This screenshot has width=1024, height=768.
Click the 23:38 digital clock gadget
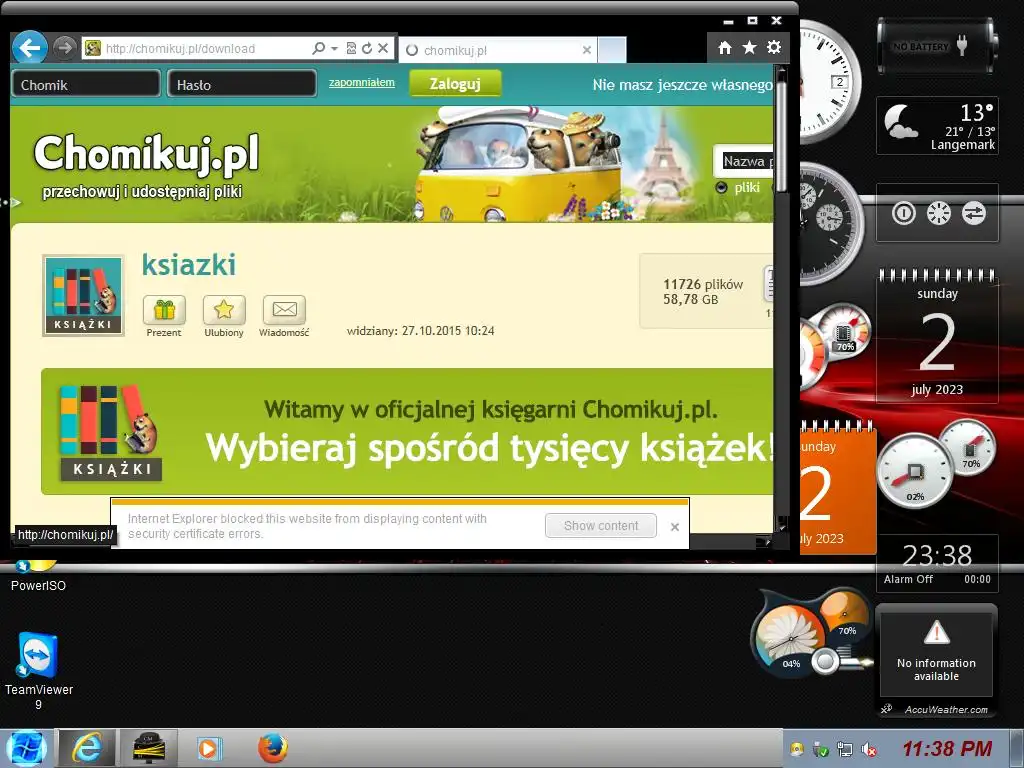936,556
